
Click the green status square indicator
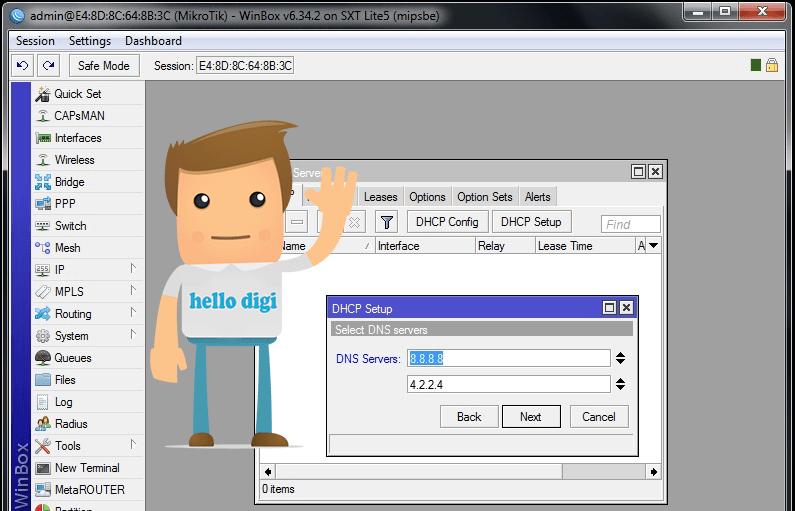755,65
